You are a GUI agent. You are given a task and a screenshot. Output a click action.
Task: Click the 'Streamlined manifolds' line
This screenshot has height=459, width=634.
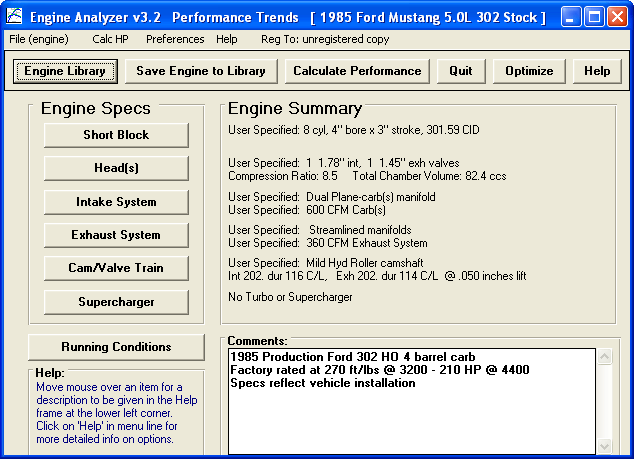tap(320, 230)
